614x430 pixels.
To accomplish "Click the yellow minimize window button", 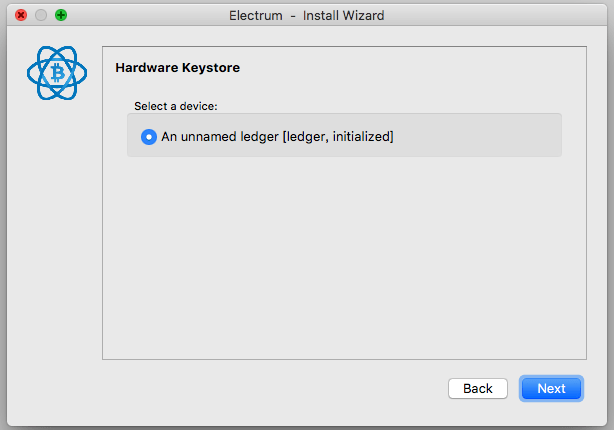I will pos(41,16).
